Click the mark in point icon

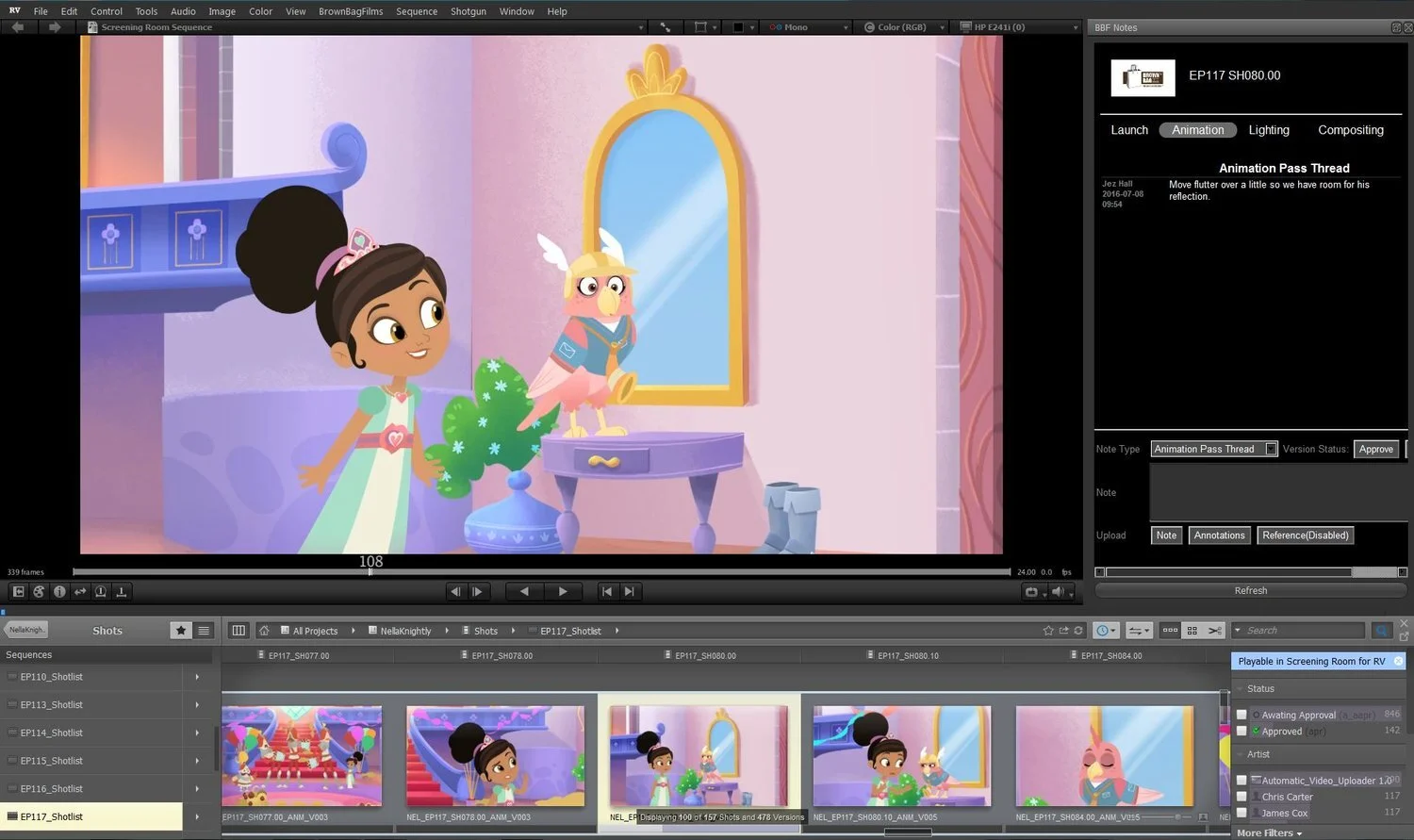tap(101, 592)
